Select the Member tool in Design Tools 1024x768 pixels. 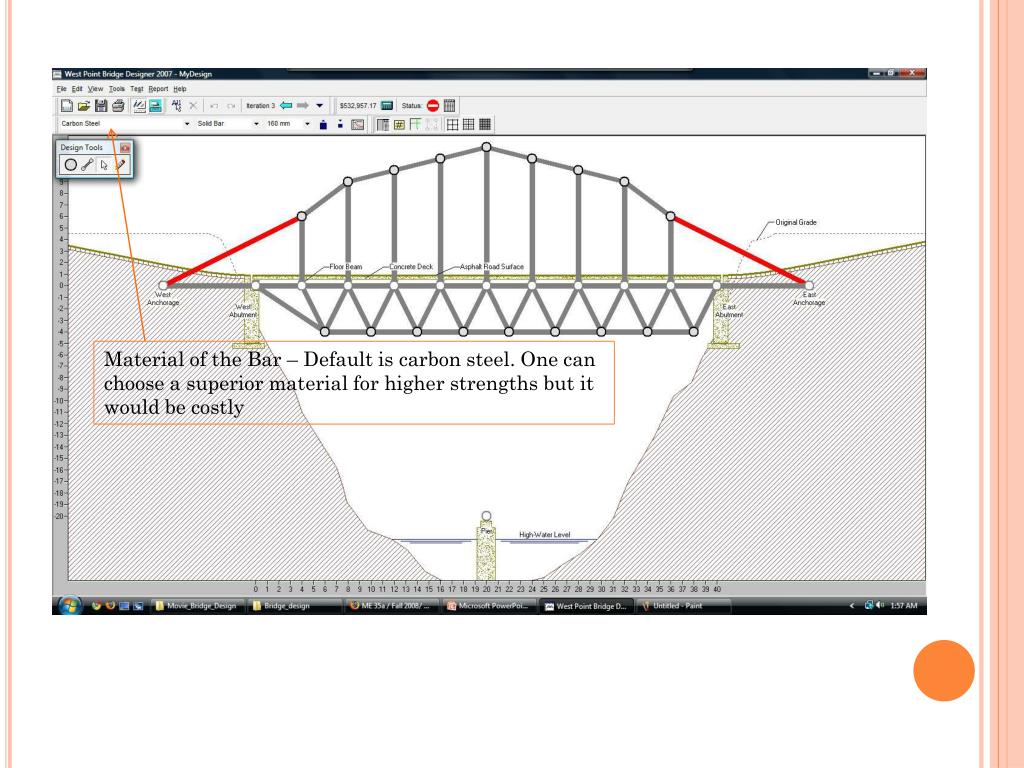[x=87, y=165]
